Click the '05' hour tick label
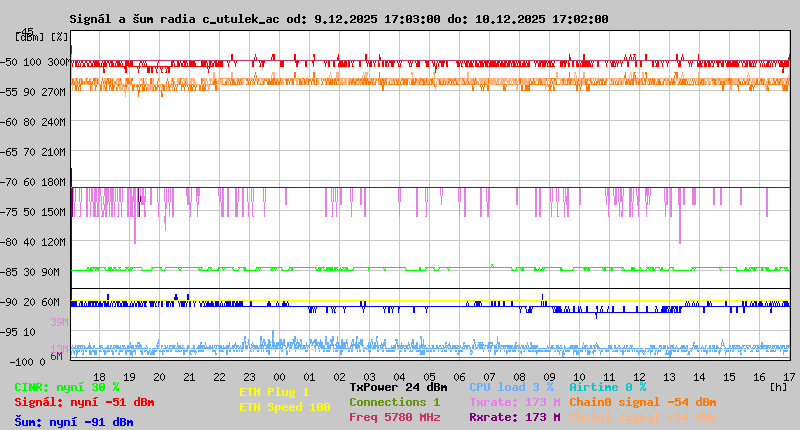 tap(430, 377)
